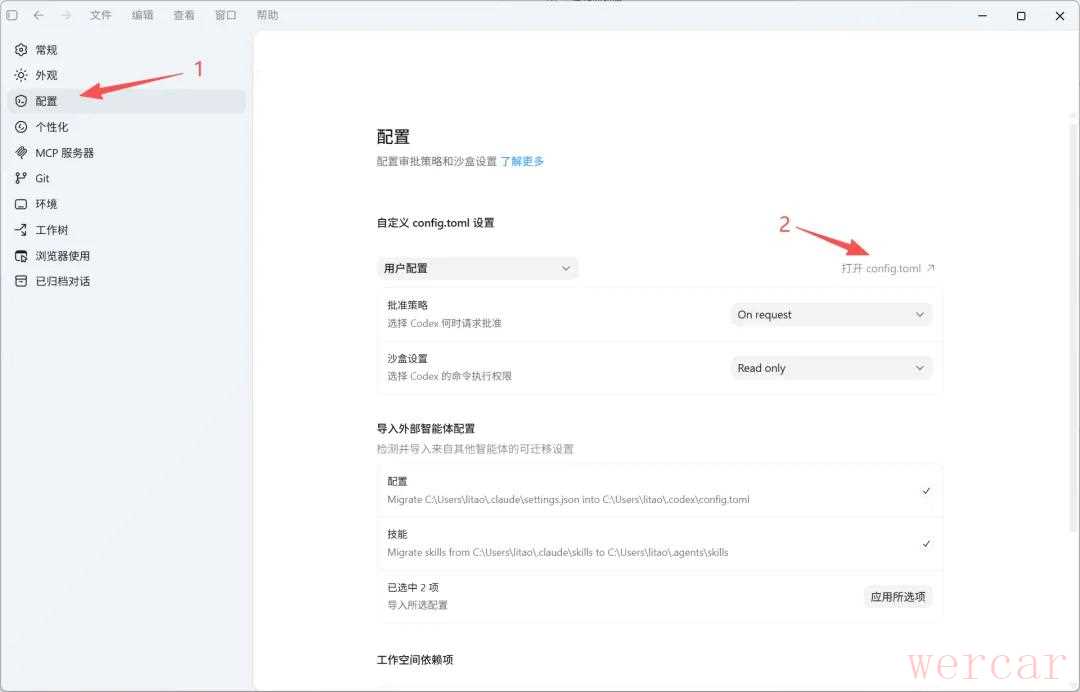The height and width of the screenshot is (692, 1080).
Task: Open the 批准策略 On request dropdown
Action: [831, 315]
